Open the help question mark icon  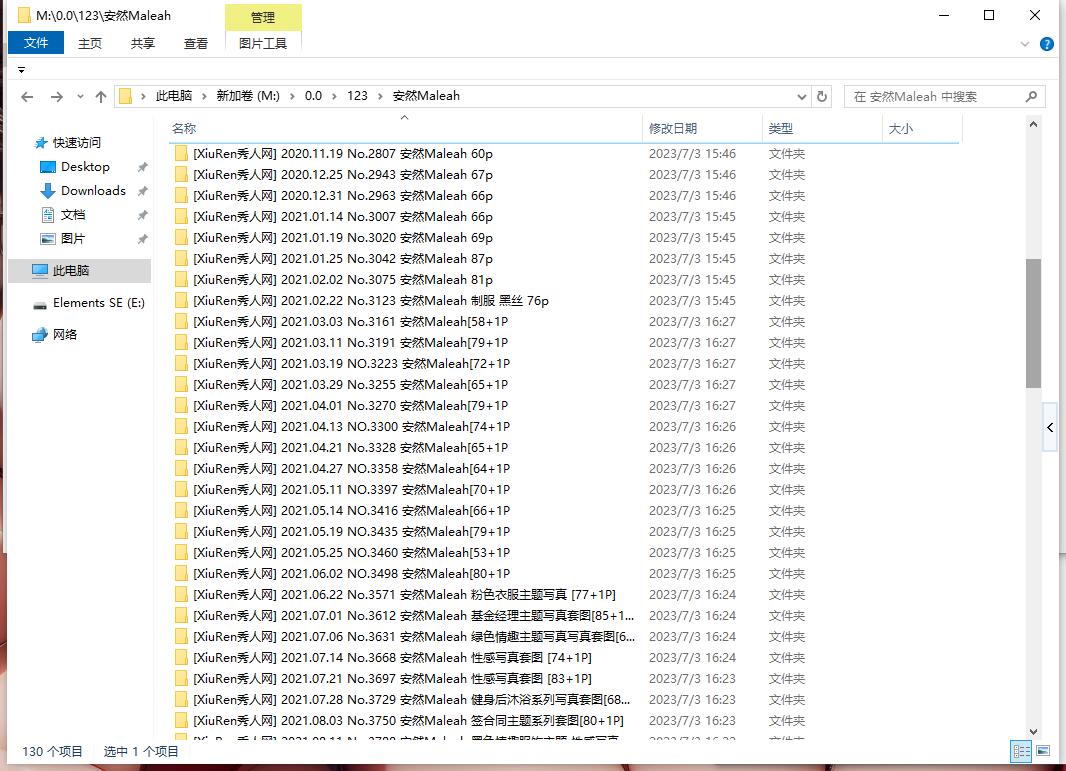1047,45
